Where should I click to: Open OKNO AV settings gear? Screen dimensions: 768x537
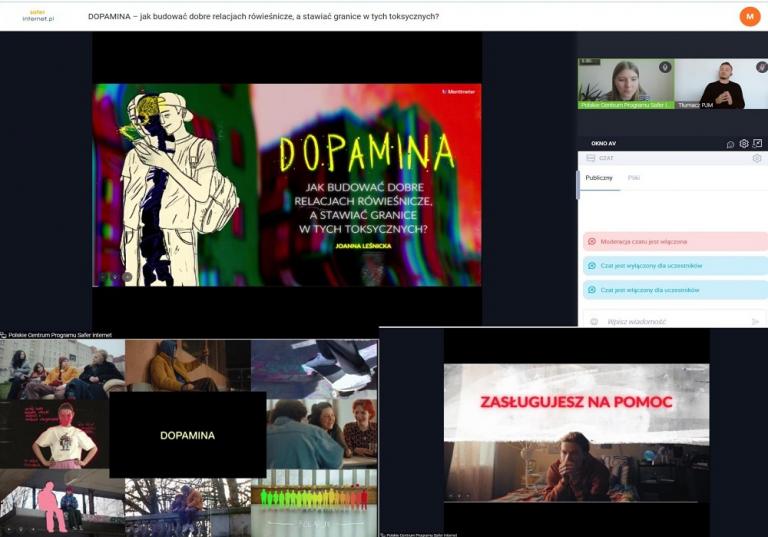click(x=744, y=143)
